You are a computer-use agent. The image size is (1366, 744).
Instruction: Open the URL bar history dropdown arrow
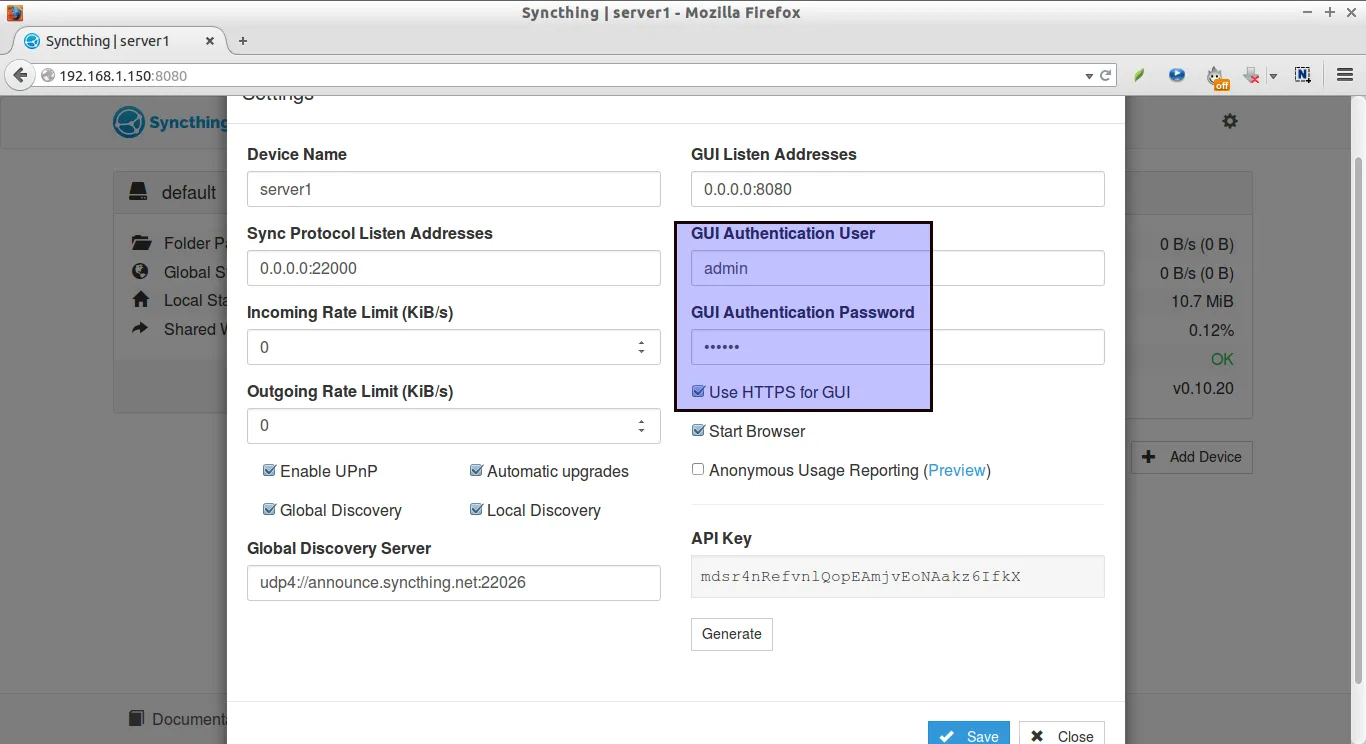1089,76
